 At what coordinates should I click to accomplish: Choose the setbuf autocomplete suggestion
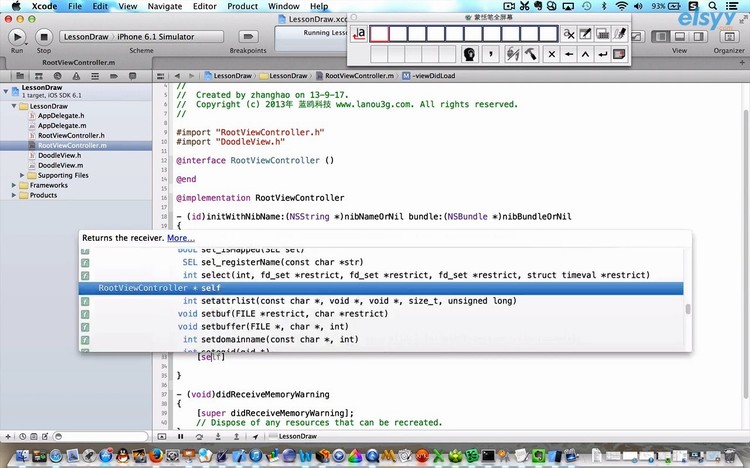(381, 314)
